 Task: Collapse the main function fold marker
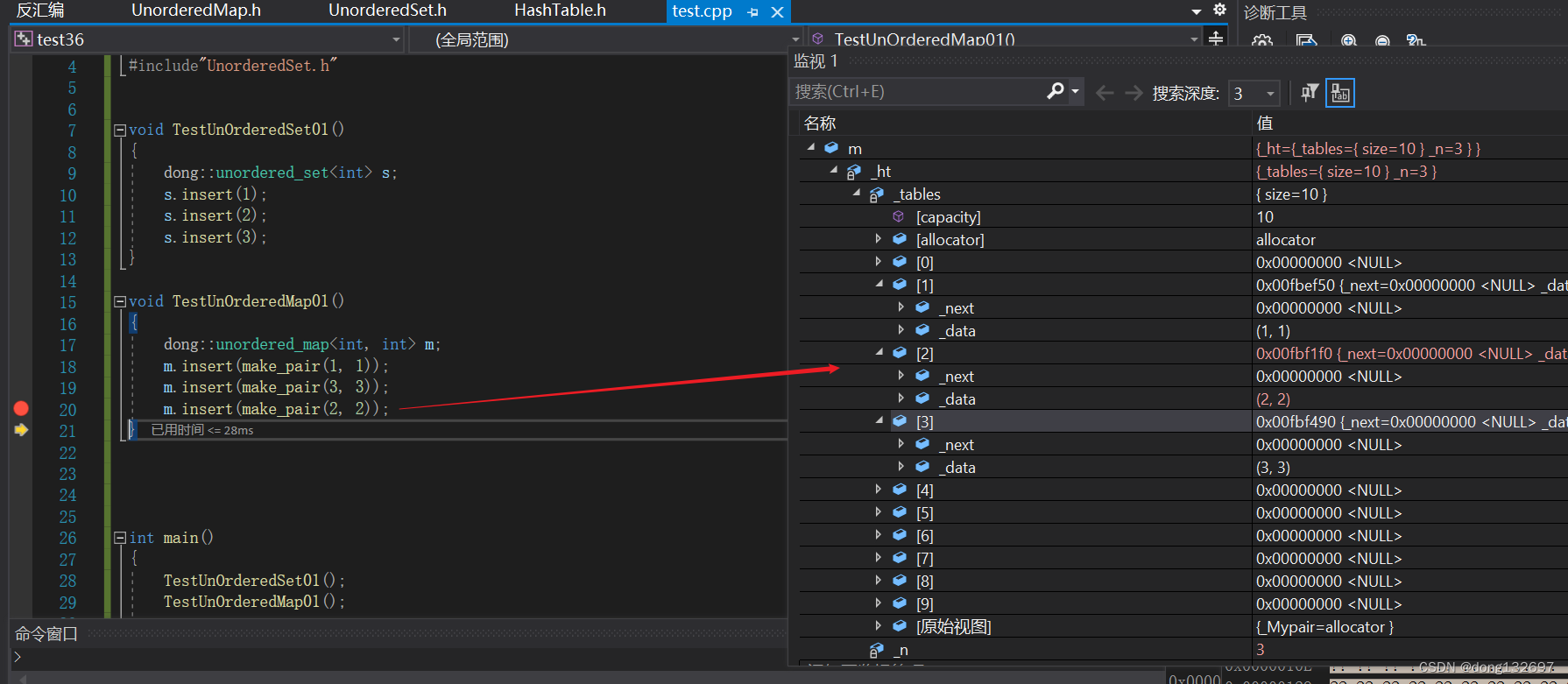pos(120,538)
